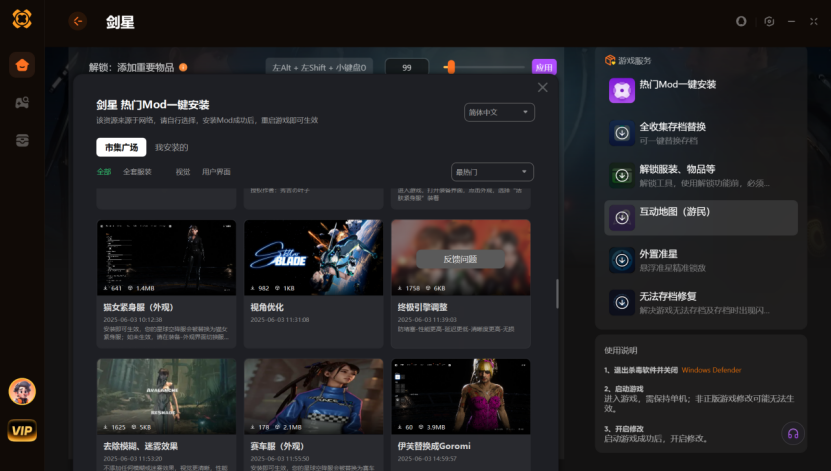Click the purple 应用 button
The image size is (831, 471).
544,67
